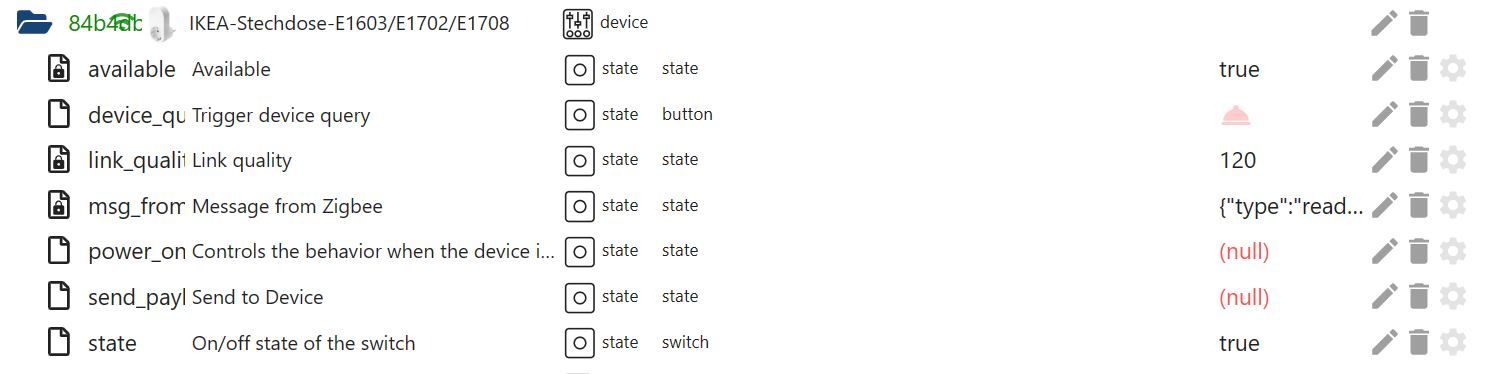The image size is (1498, 374).
Task: Trigger the device query bell button
Action: point(1236,115)
